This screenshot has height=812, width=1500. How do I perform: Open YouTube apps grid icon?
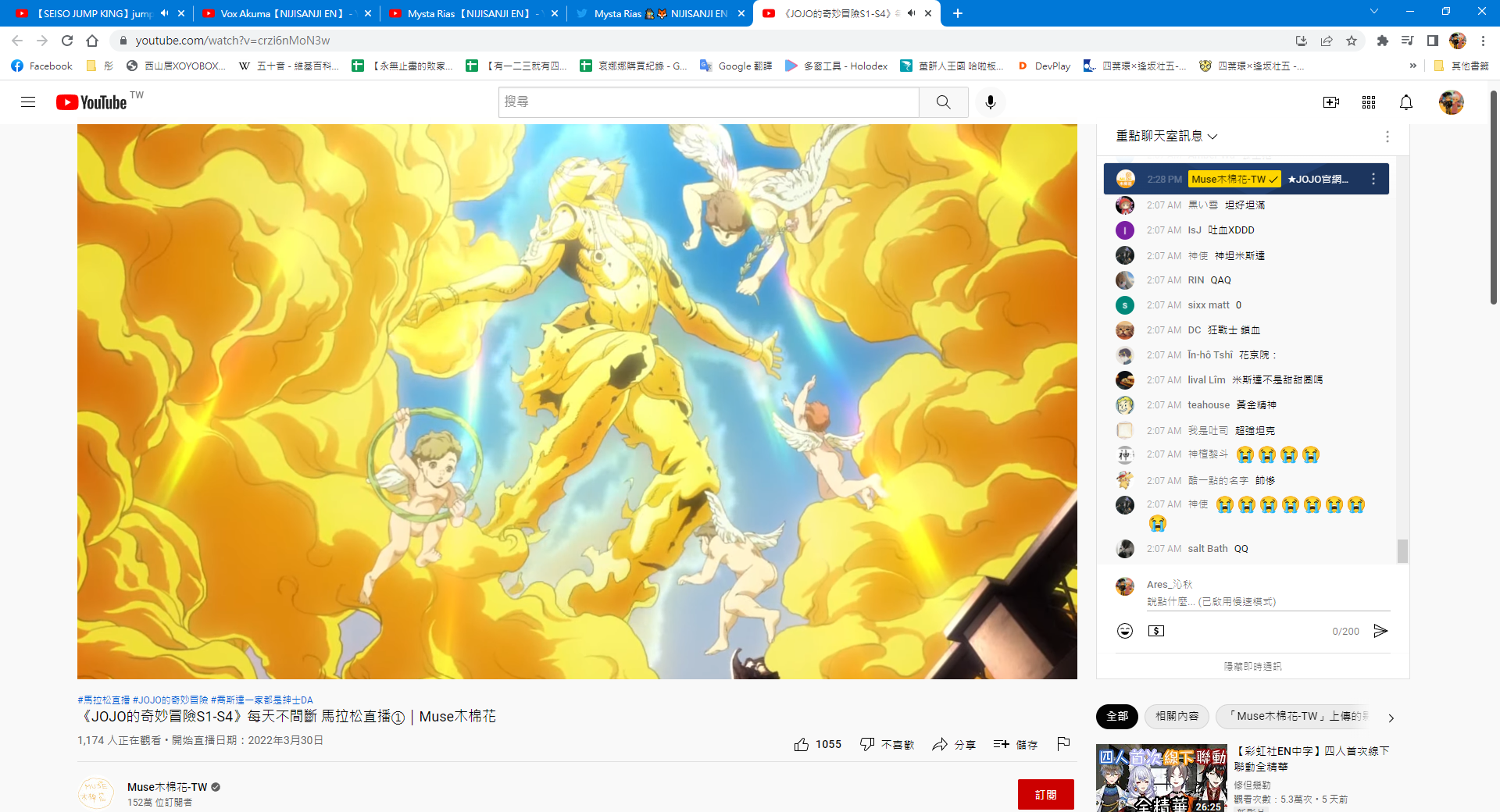(1369, 102)
